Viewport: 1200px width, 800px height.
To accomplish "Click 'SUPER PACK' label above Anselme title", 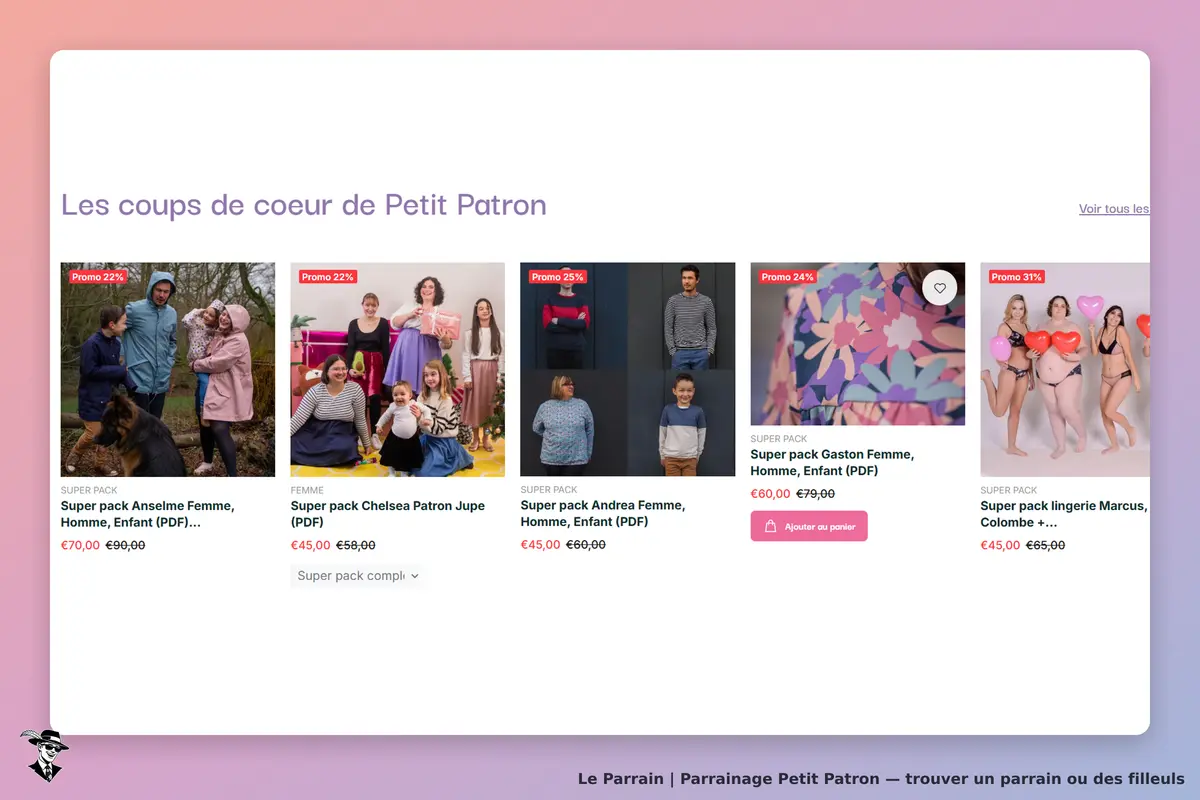I will pos(89,490).
